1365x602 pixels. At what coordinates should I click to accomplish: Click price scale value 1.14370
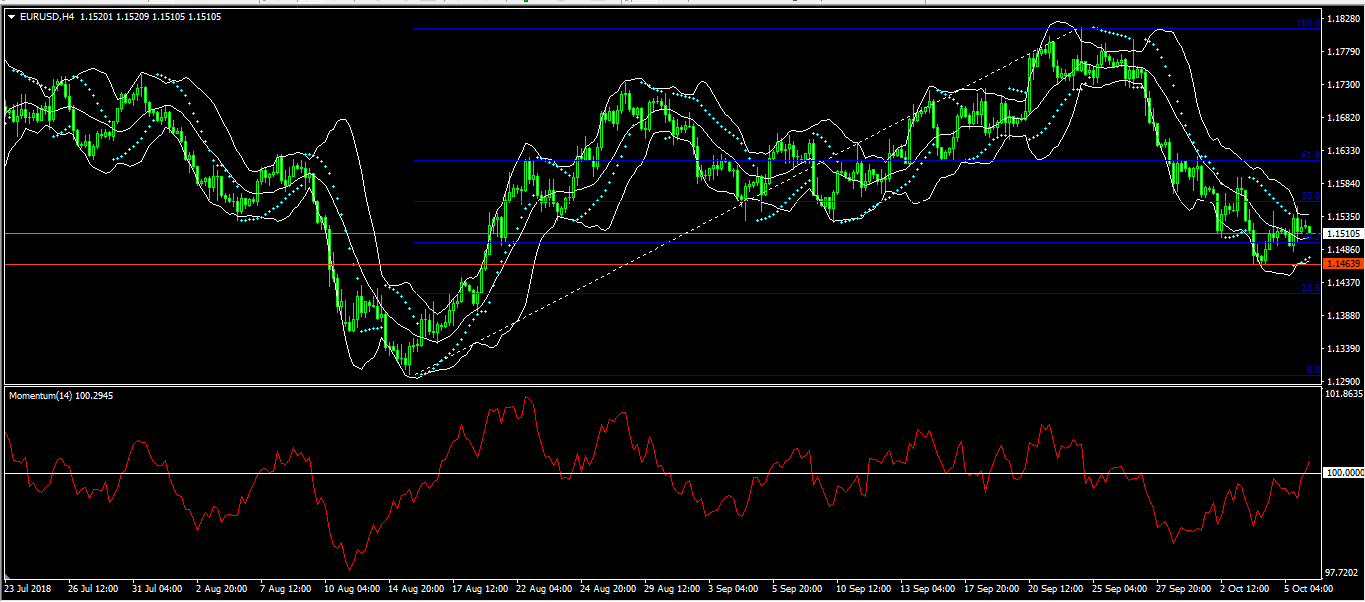coord(1342,283)
